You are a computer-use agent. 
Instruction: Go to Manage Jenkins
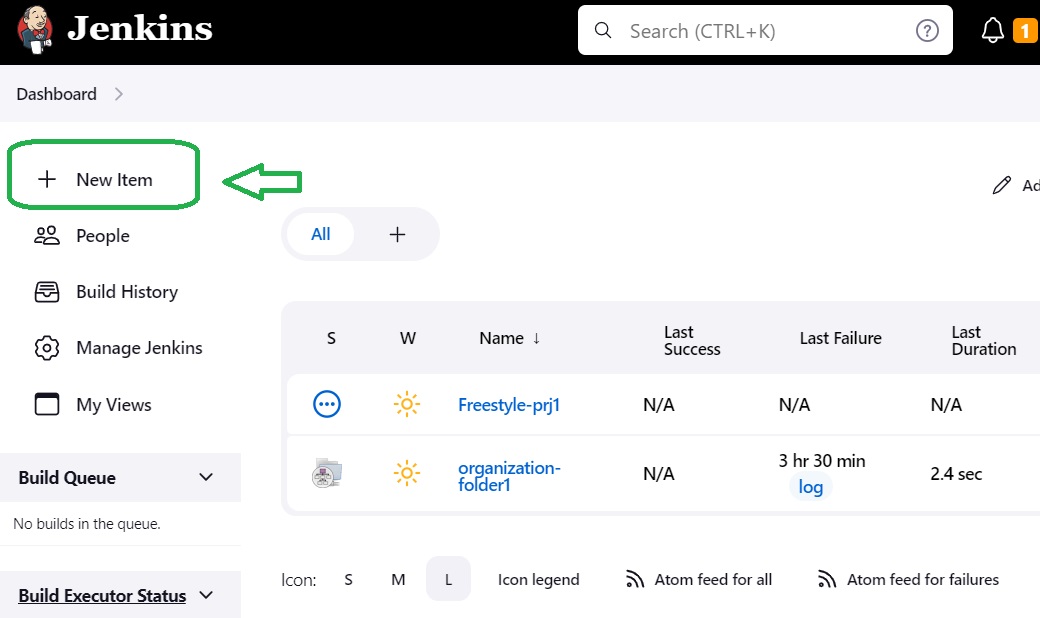pos(139,348)
